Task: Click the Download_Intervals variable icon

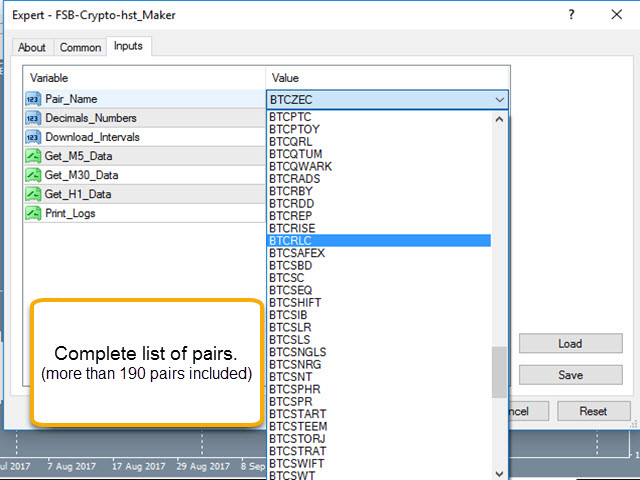Action: pos(33,137)
